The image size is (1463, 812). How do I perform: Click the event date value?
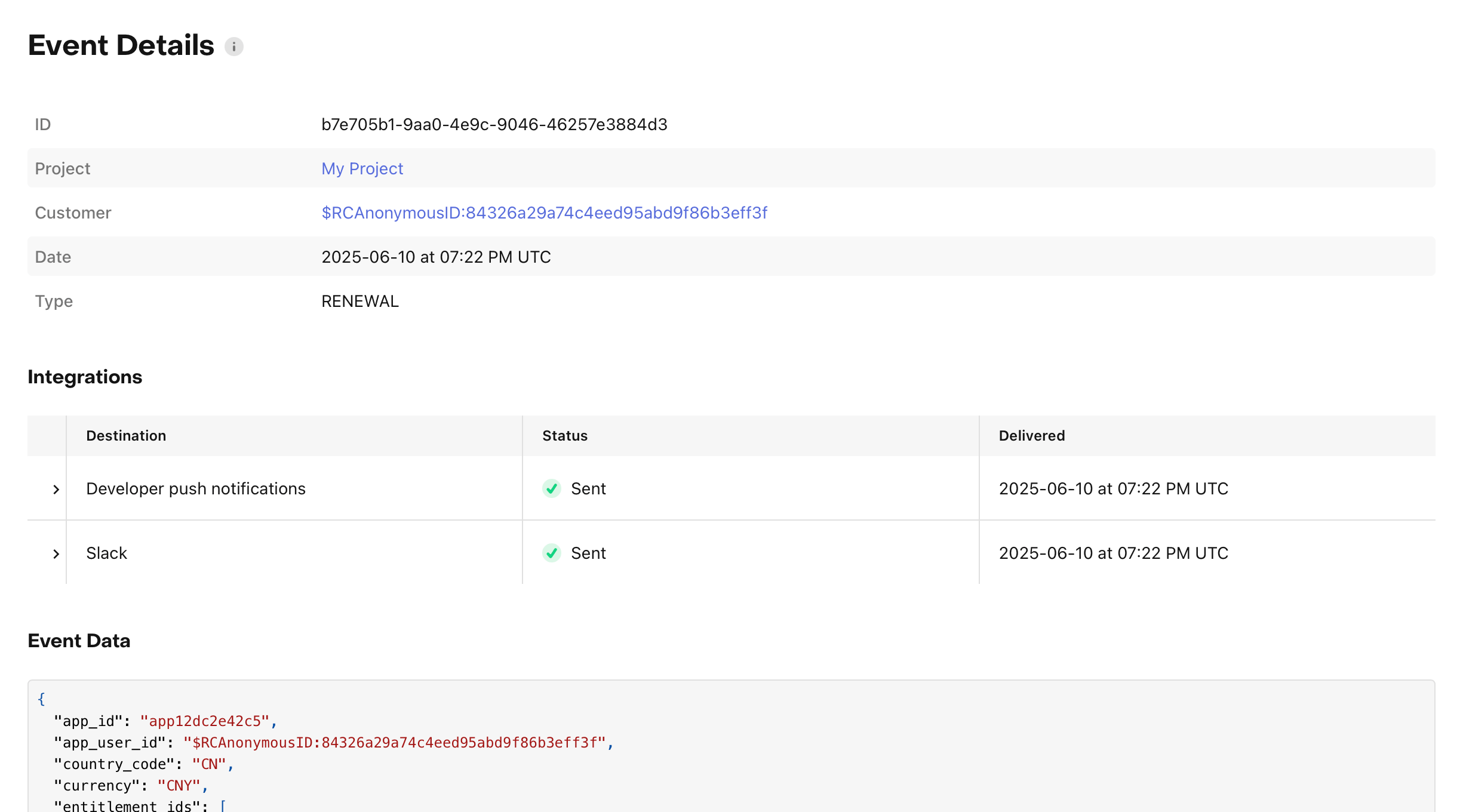tap(435, 257)
